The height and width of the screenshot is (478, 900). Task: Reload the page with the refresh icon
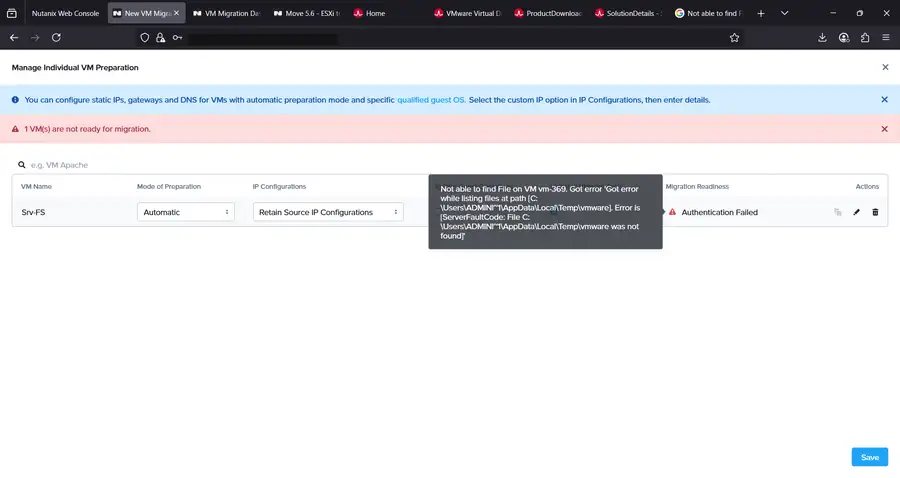click(x=56, y=37)
